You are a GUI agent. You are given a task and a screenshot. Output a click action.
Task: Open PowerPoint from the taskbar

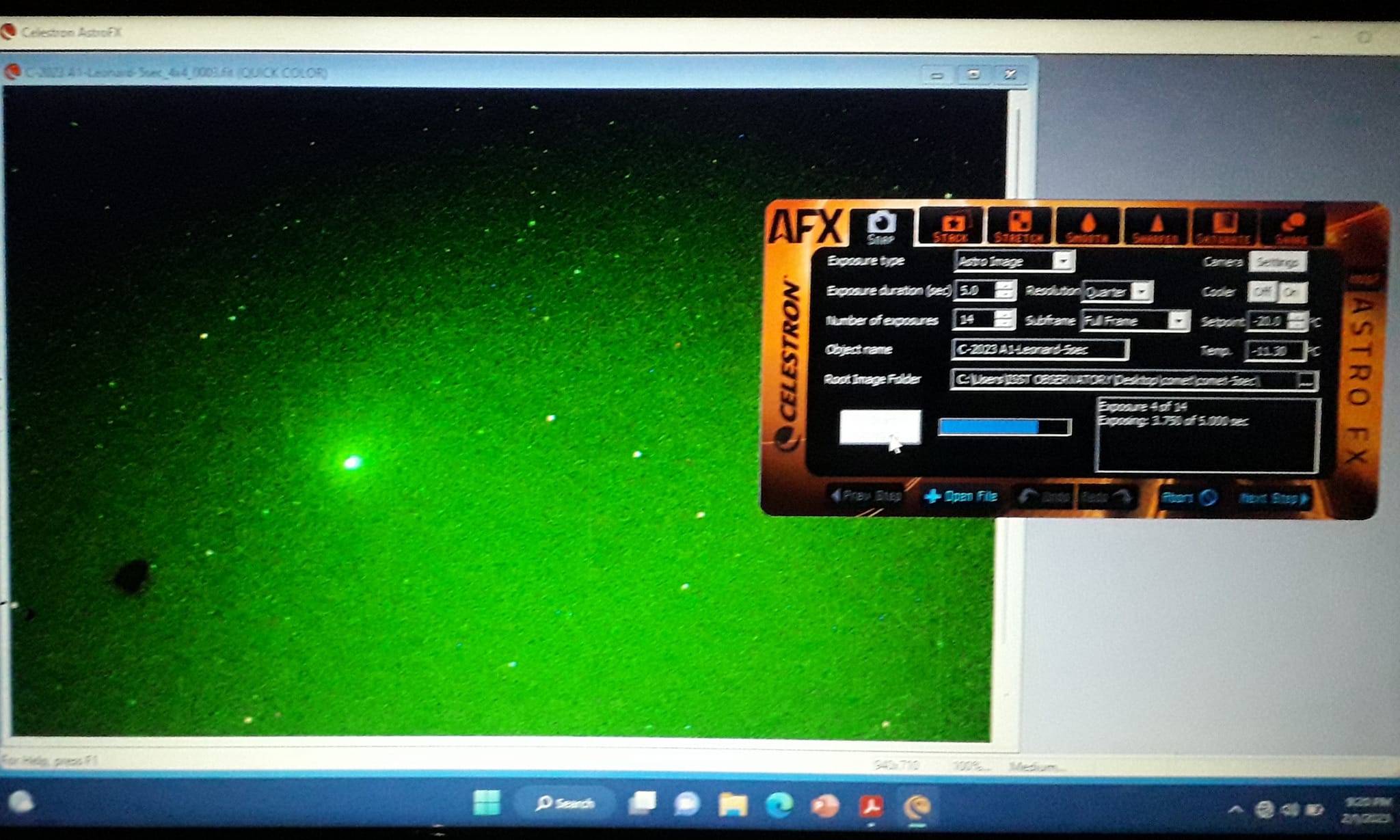tap(825, 805)
